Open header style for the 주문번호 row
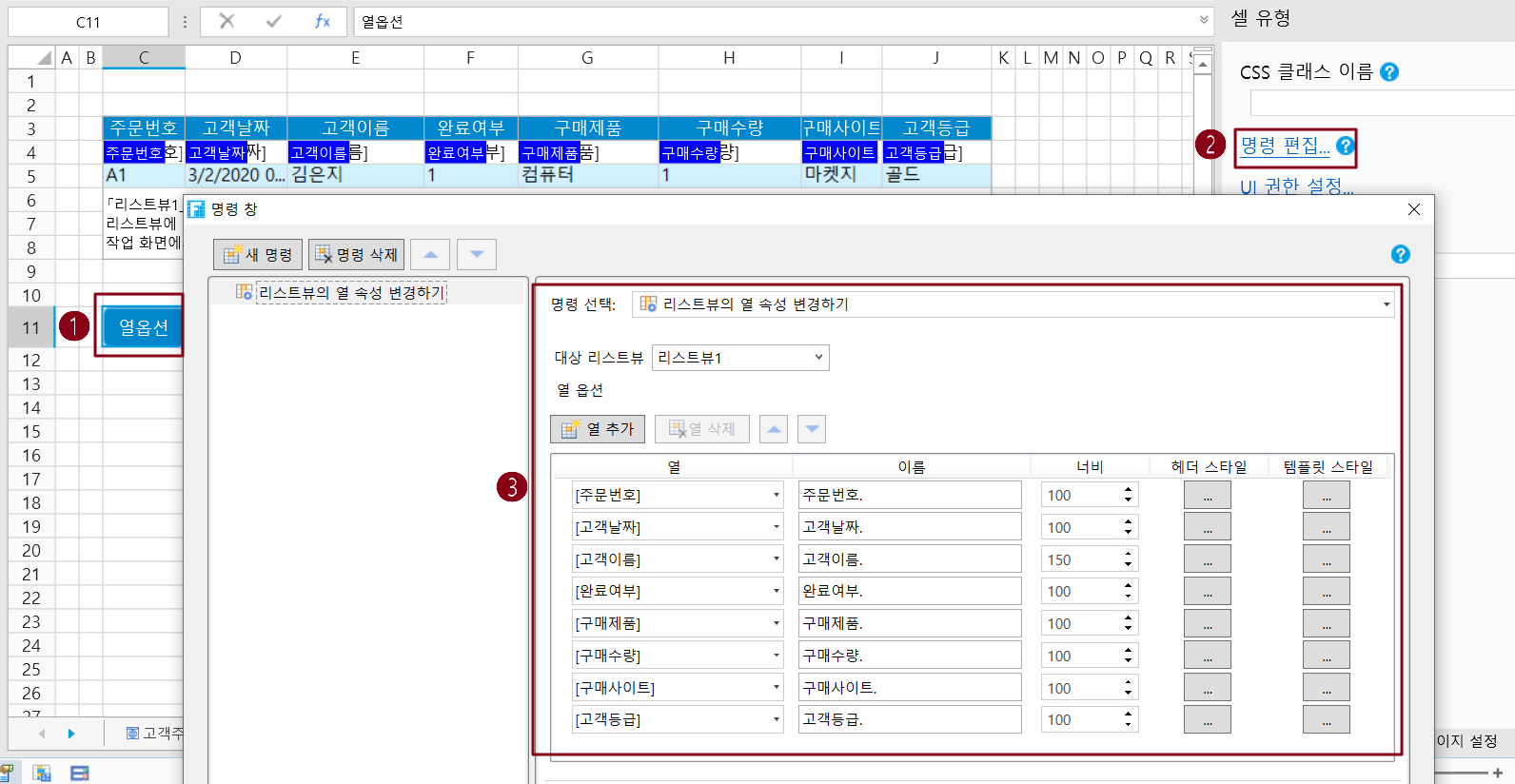1515x784 pixels. tap(1207, 495)
